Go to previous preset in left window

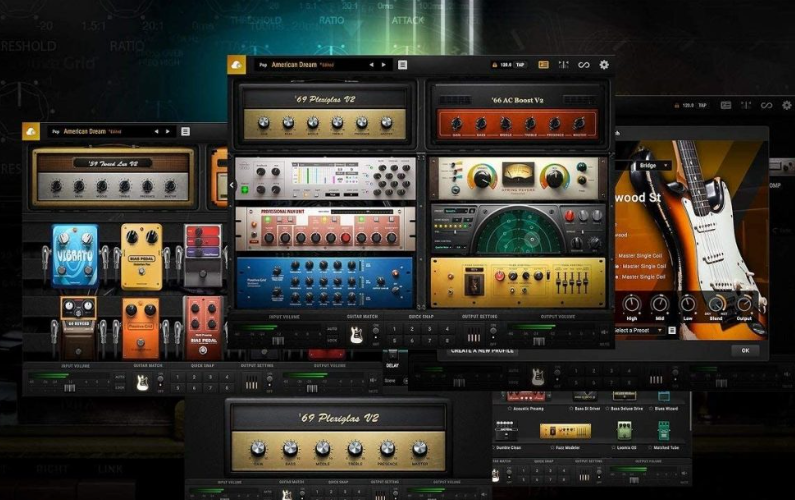click(x=156, y=131)
